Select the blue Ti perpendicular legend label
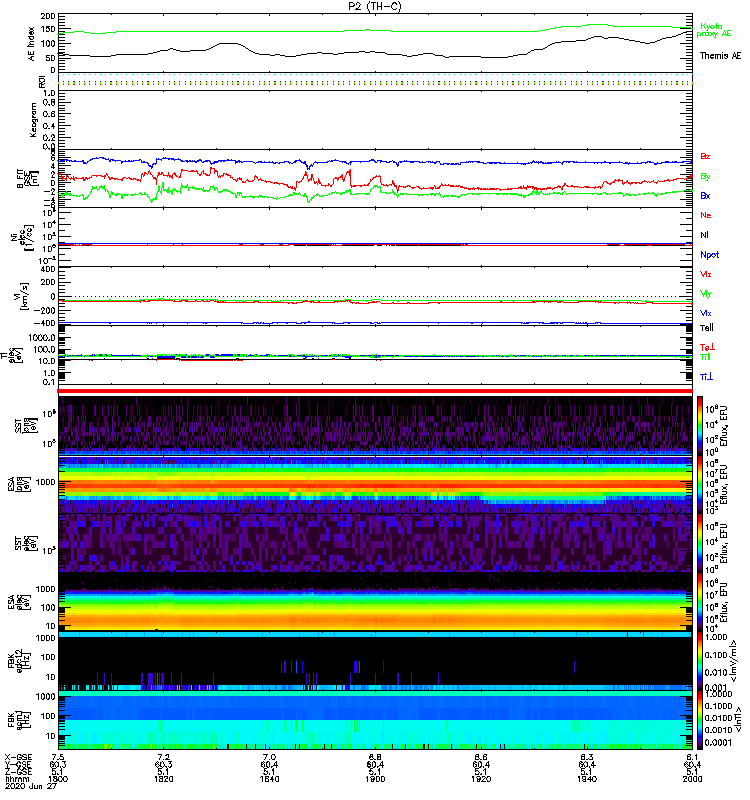The width and height of the screenshot is (750, 800). pyautogui.click(x=706, y=377)
